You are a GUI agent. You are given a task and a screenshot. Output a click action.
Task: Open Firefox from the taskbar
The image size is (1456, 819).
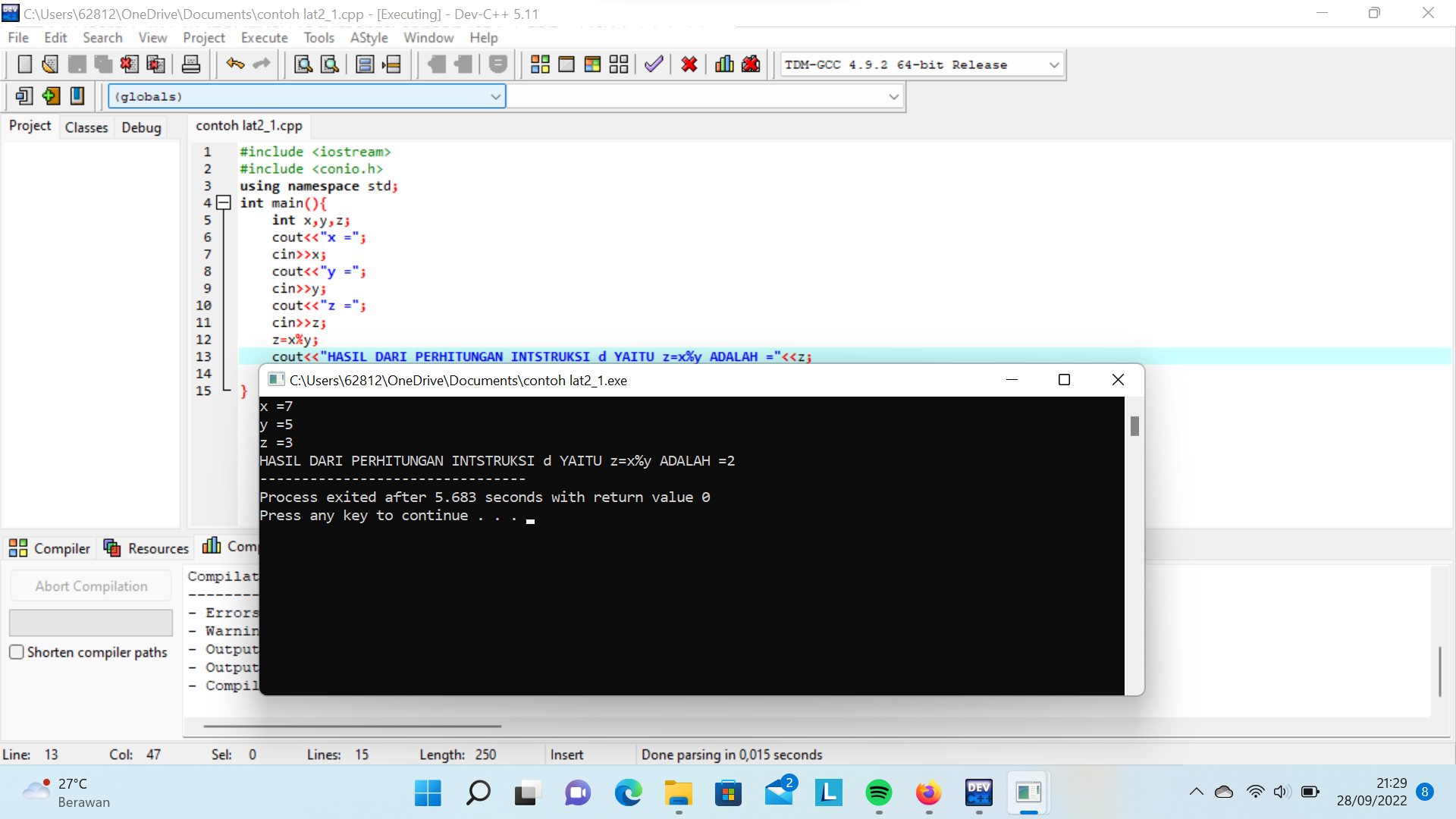click(x=929, y=793)
